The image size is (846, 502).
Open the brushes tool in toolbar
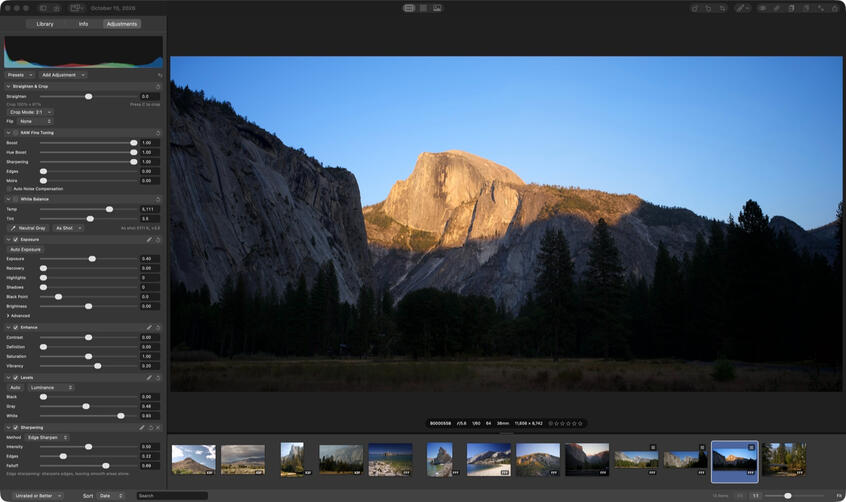(743, 8)
